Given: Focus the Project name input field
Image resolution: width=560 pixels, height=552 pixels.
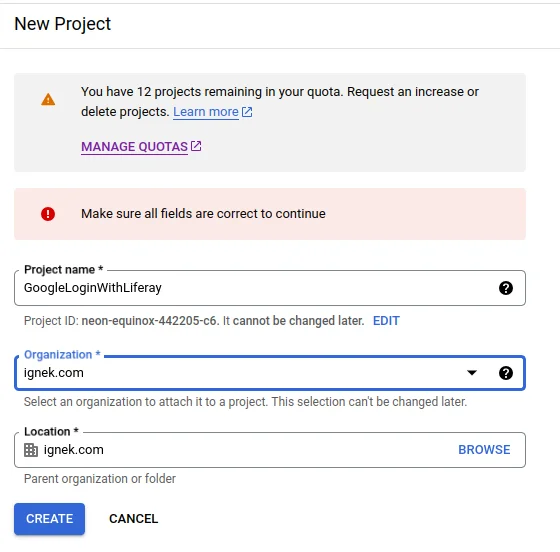Looking at the screenshot, I should (x=270, y=288).
